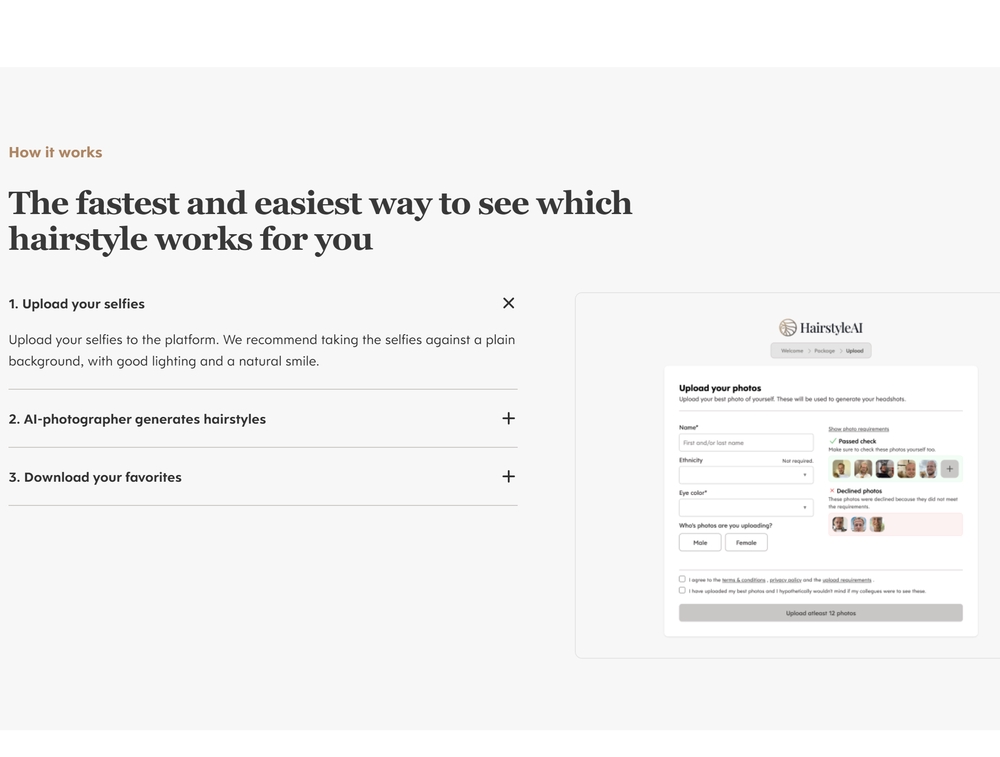Image resolution: width=1000 pixels, height=757 pixels.
Task: Collapse the Upload your selfies section with X icon
Action: [508, 303]
